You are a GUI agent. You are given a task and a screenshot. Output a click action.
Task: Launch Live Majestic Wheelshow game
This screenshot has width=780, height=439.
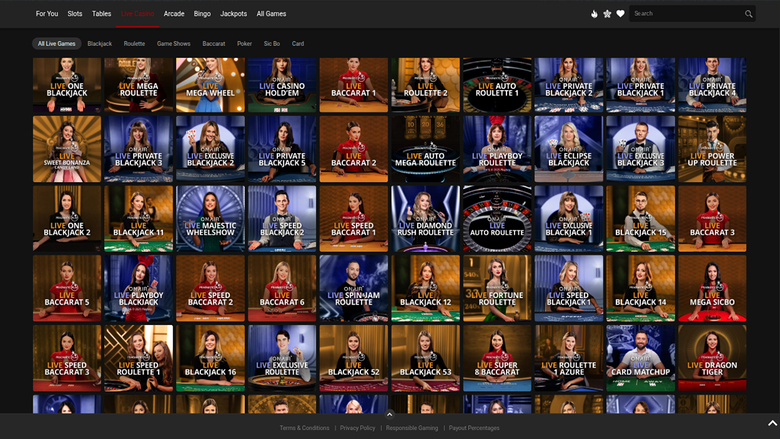[x=210, y=219]
